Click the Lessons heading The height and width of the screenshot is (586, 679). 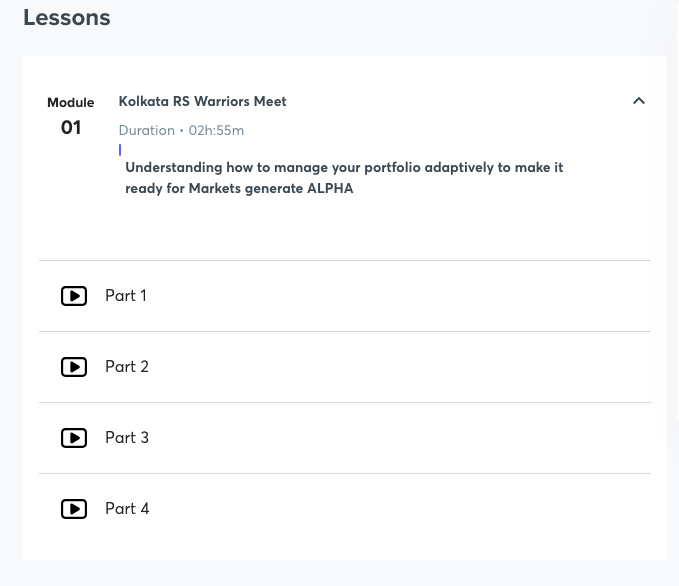tap(67, 18)
